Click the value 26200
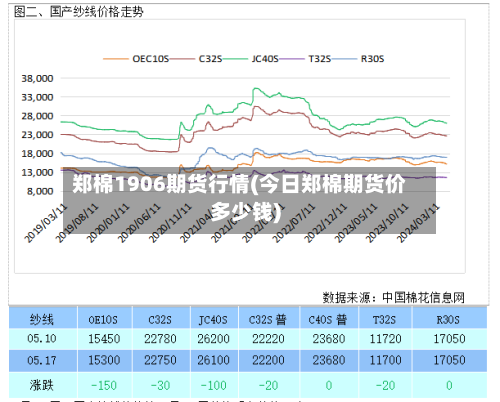This screenshot has height=402, width=500. (x=213, y=339)
